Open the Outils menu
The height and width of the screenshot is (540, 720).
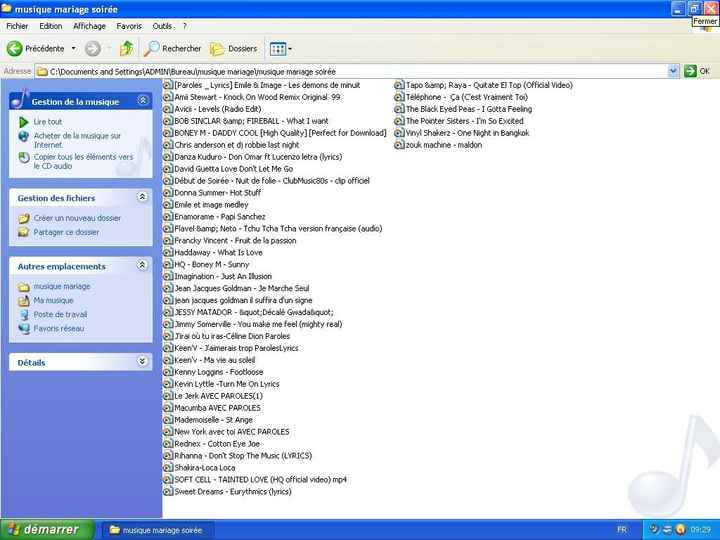(x=162, y=26)
